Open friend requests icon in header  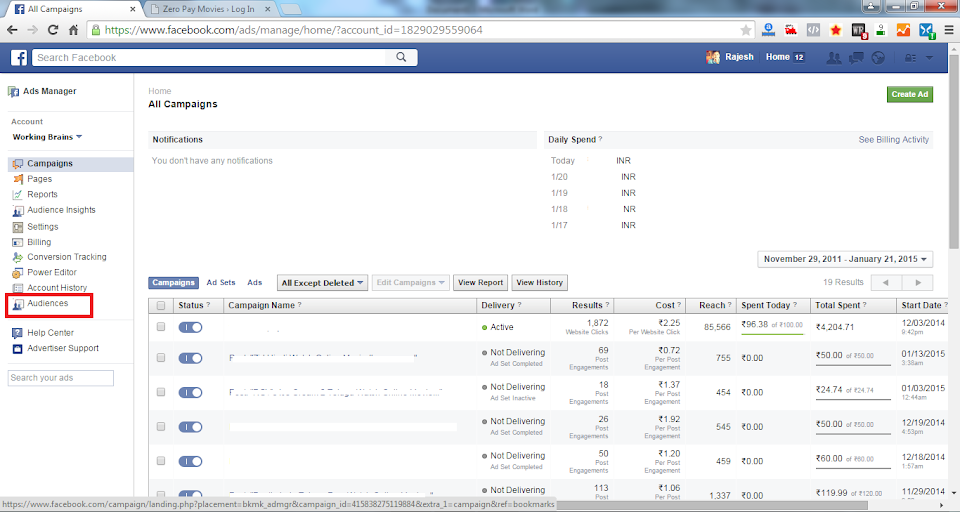833,58
